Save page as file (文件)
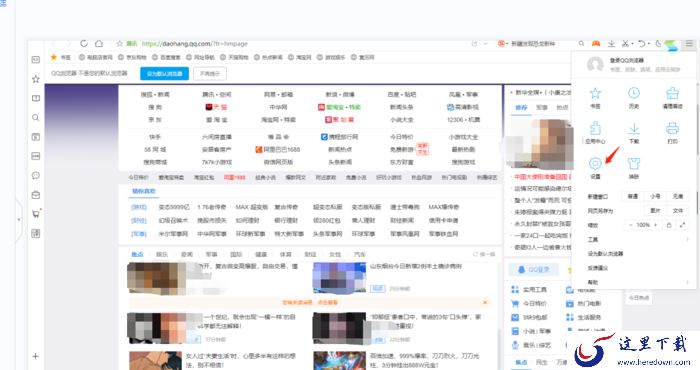The width and height of the screenshot is (700, 370). [678, 211]
